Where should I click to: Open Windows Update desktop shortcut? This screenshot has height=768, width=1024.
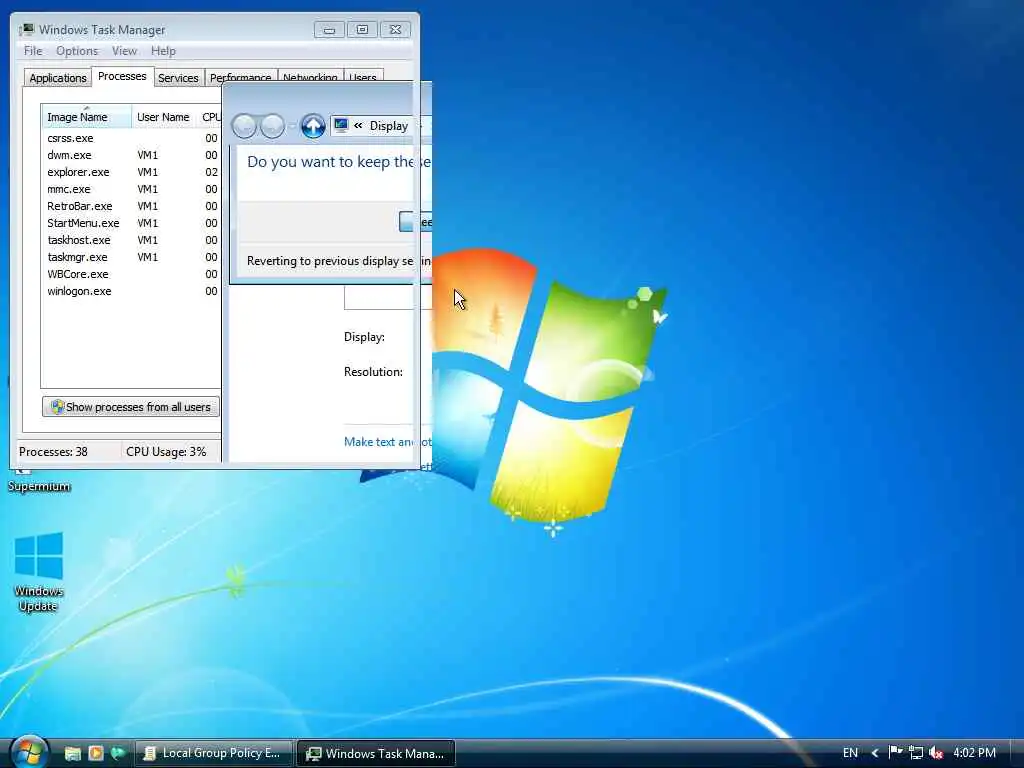point(39,571)
